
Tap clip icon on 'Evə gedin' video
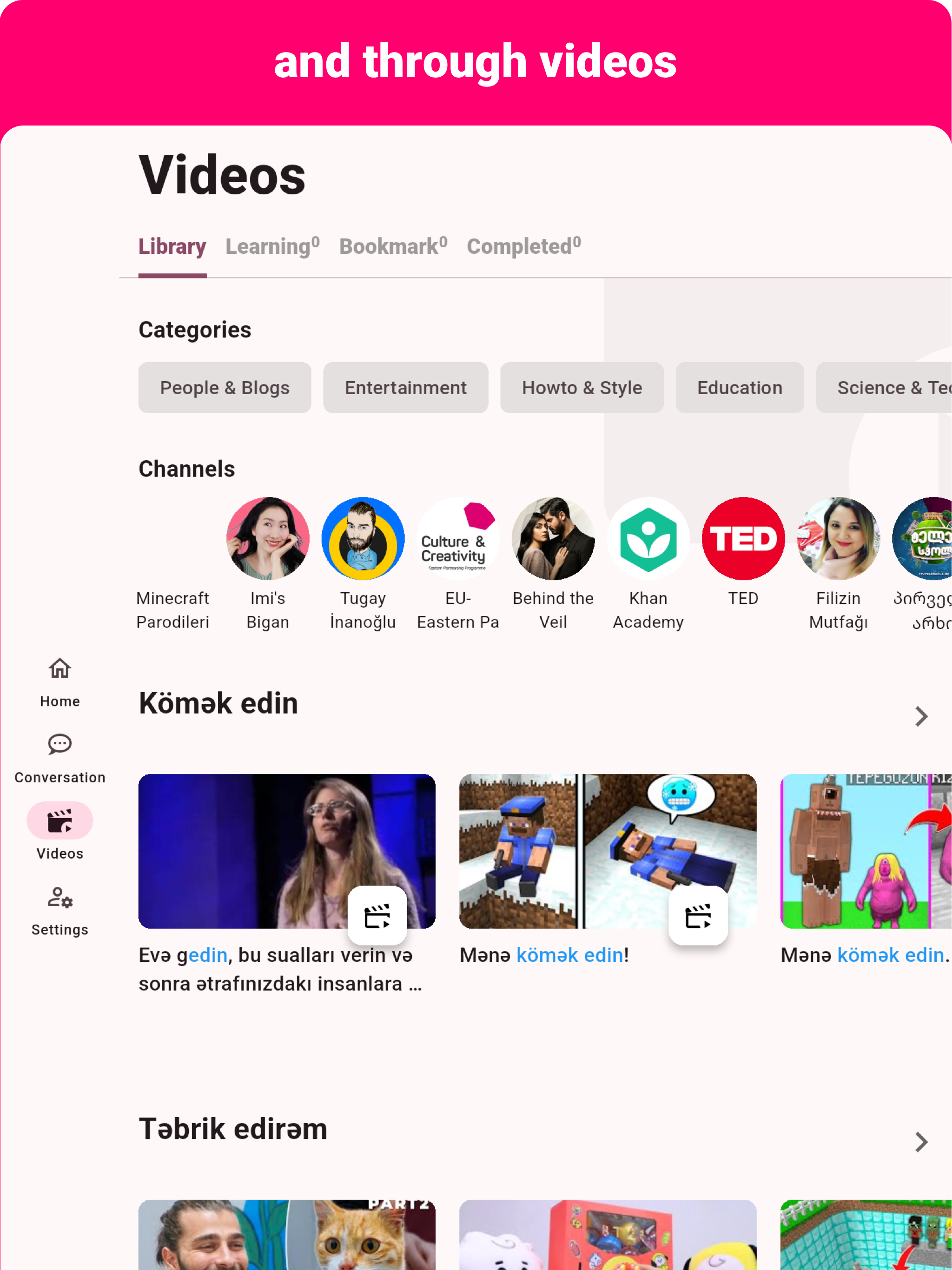coord(377,915)
